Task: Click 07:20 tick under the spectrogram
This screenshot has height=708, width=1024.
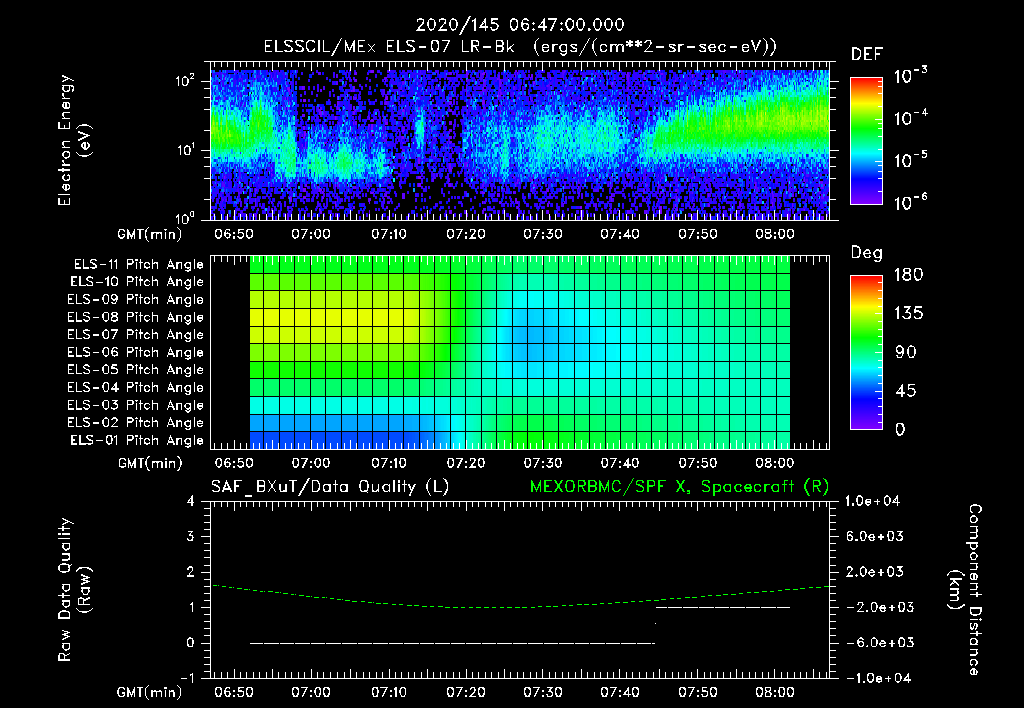Action: click(x=466, y=234)
